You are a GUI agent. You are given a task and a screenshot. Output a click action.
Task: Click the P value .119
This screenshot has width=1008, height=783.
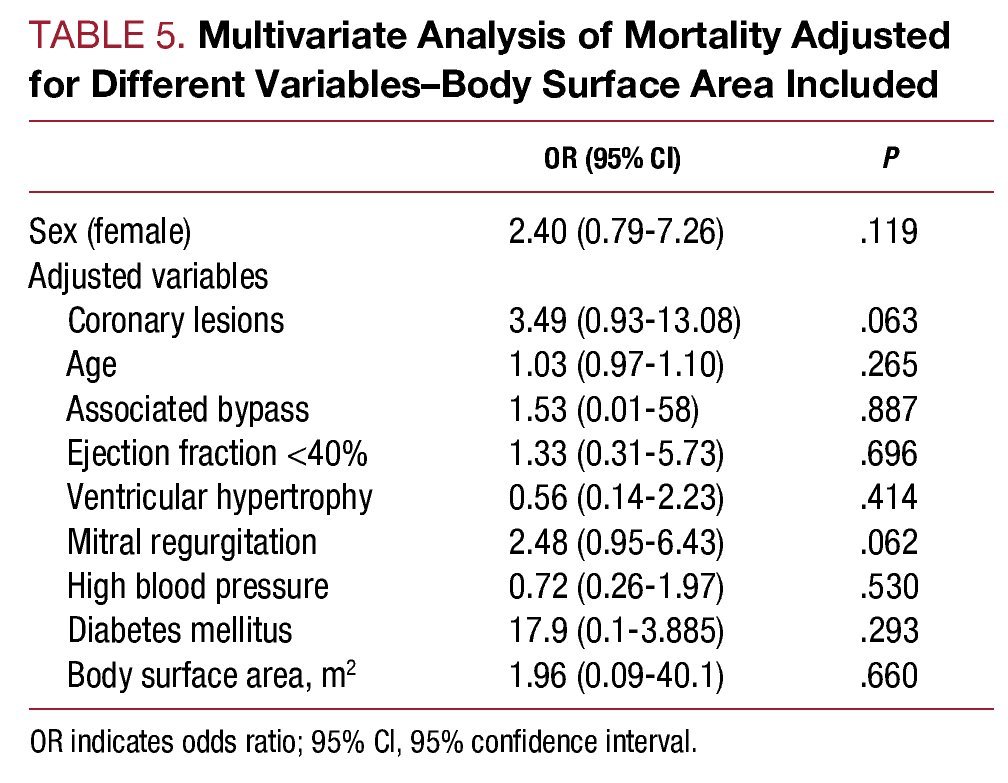click(888, 233)
